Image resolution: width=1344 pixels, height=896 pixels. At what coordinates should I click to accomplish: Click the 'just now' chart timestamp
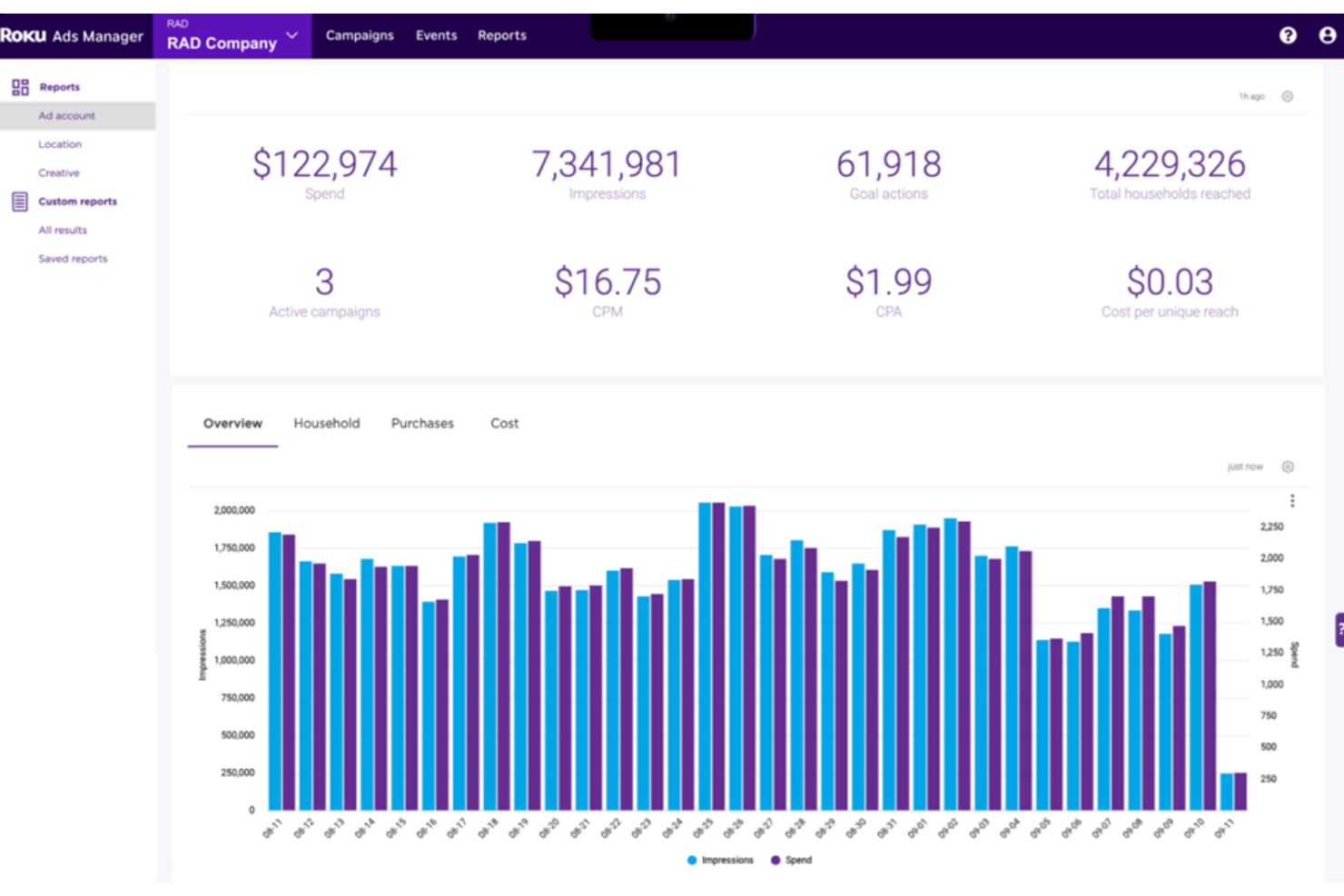coord(1245,467)
